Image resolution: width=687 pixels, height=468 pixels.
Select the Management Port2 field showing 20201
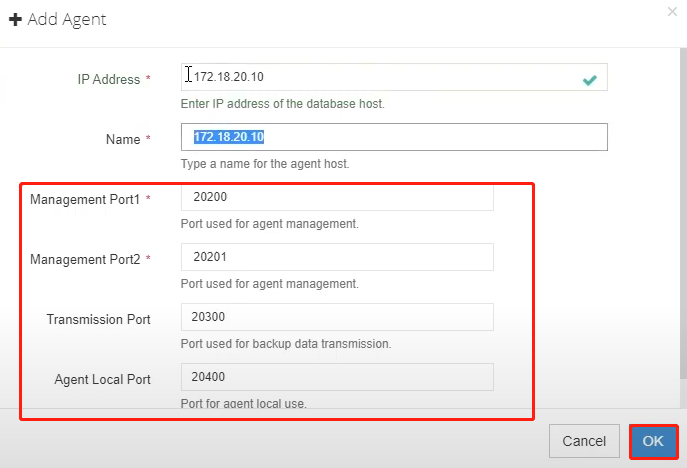pyautogui.click(x=337, y=257)
